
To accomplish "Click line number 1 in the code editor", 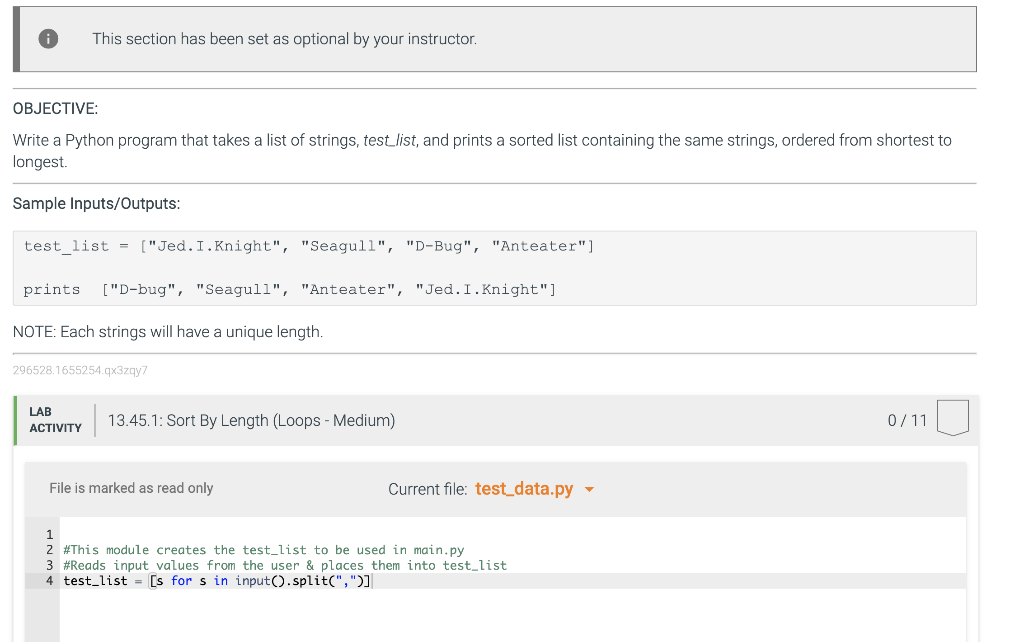I will [49, 533].
